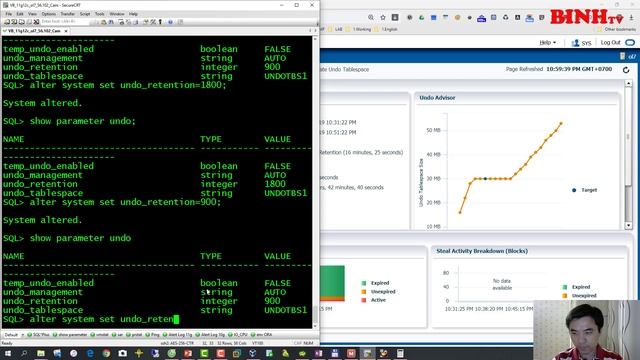Click the Ping button bar shortcut
640x360 pixels.
pos(153,335)
